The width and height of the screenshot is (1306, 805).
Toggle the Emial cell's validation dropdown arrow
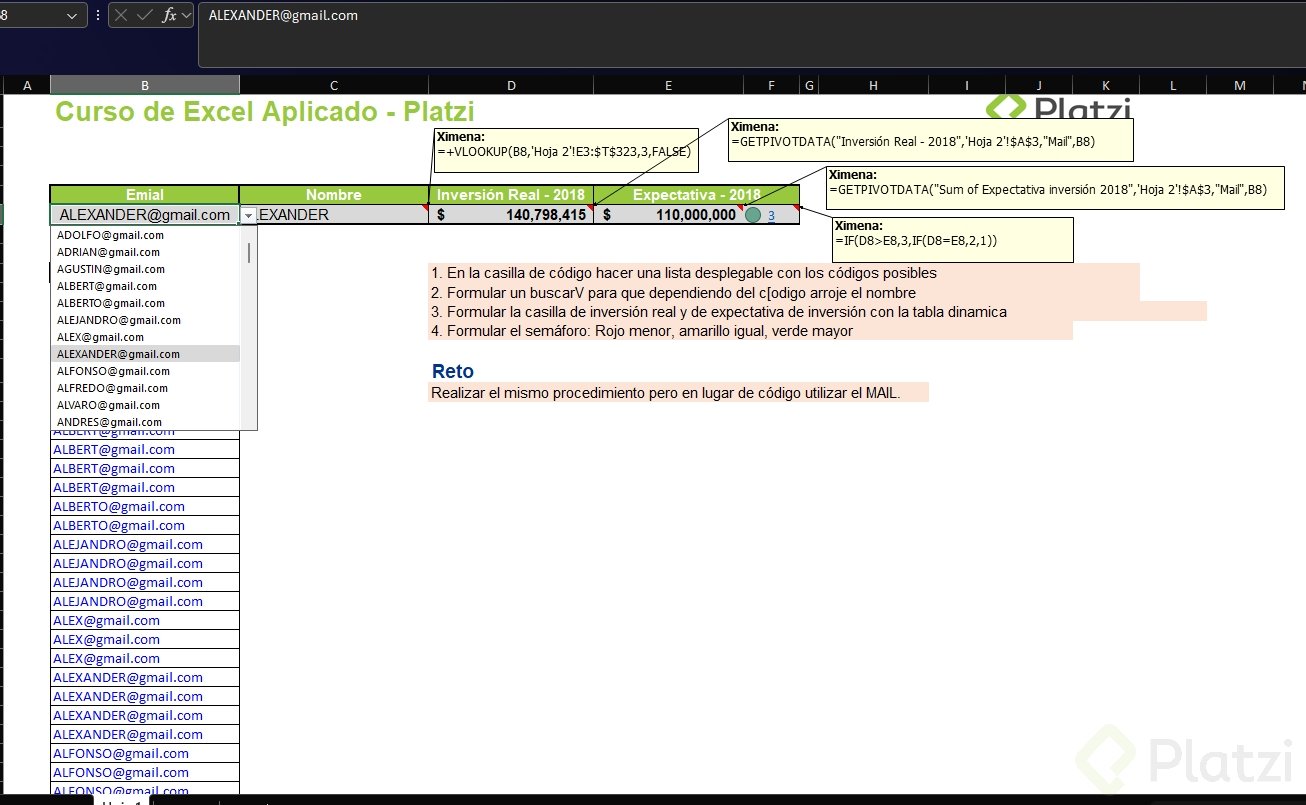pyautogui.click(x=248, y=215)
